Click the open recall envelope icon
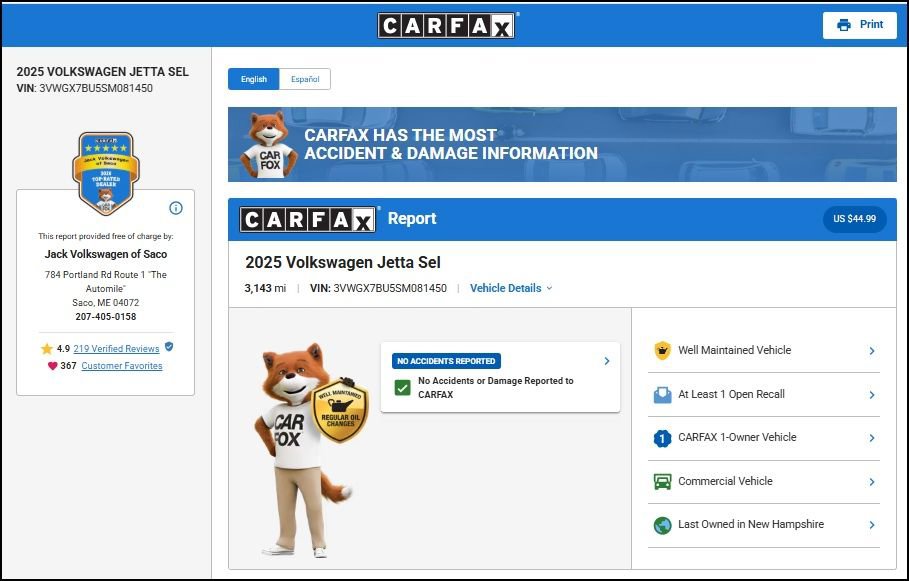This screenshot has height=581, width=909. pyautogui.click(x=662, y=395)
